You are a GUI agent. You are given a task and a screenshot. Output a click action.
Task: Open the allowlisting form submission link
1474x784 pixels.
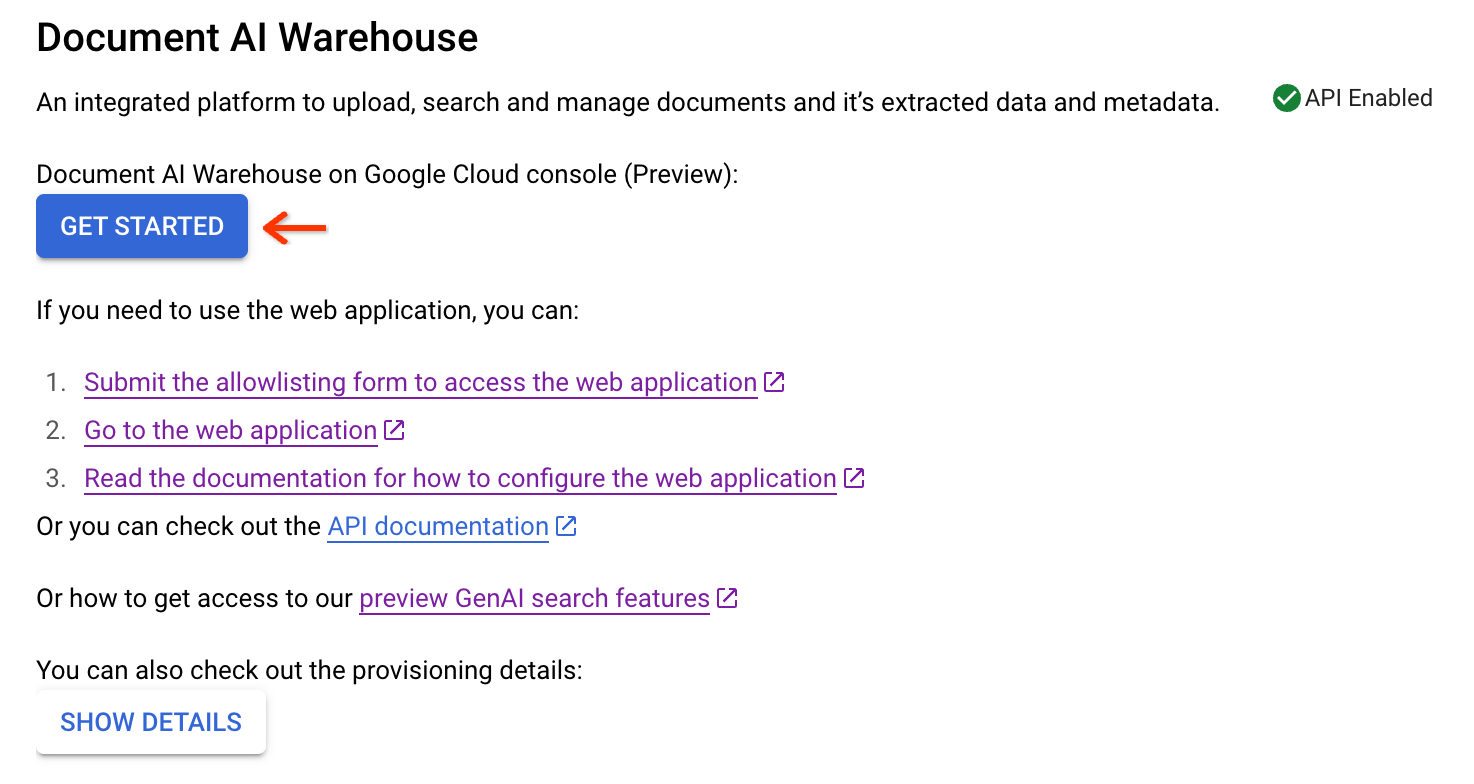click(420, 383)
